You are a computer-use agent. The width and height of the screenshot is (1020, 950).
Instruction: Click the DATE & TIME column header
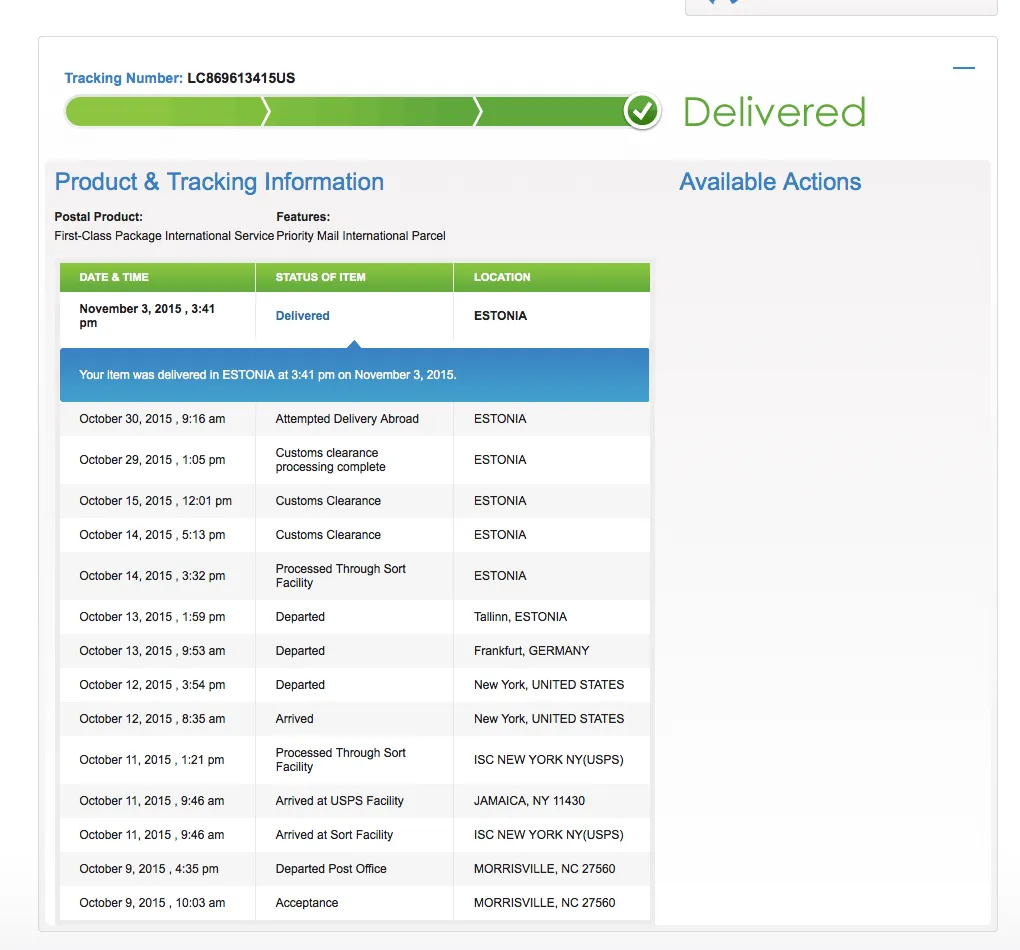(x=157, y=277)
